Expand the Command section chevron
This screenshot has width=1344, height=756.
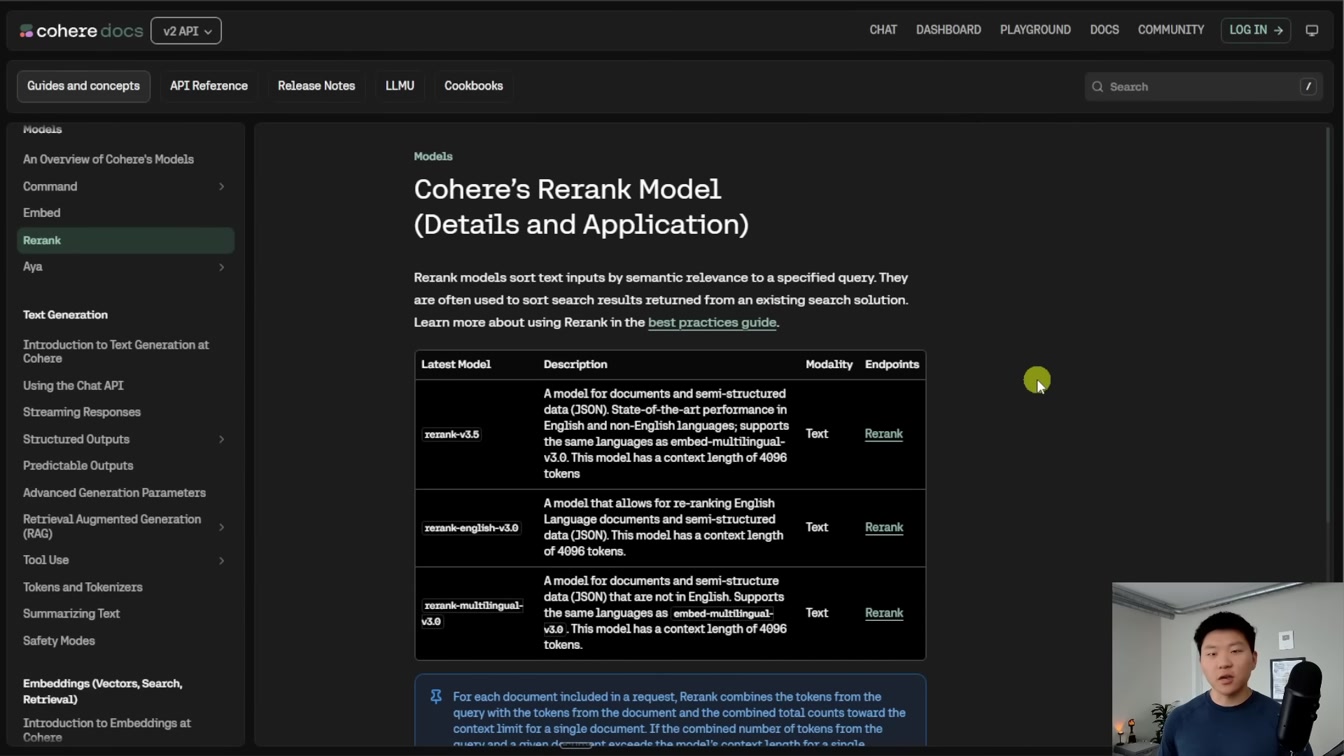pos(221,187)
